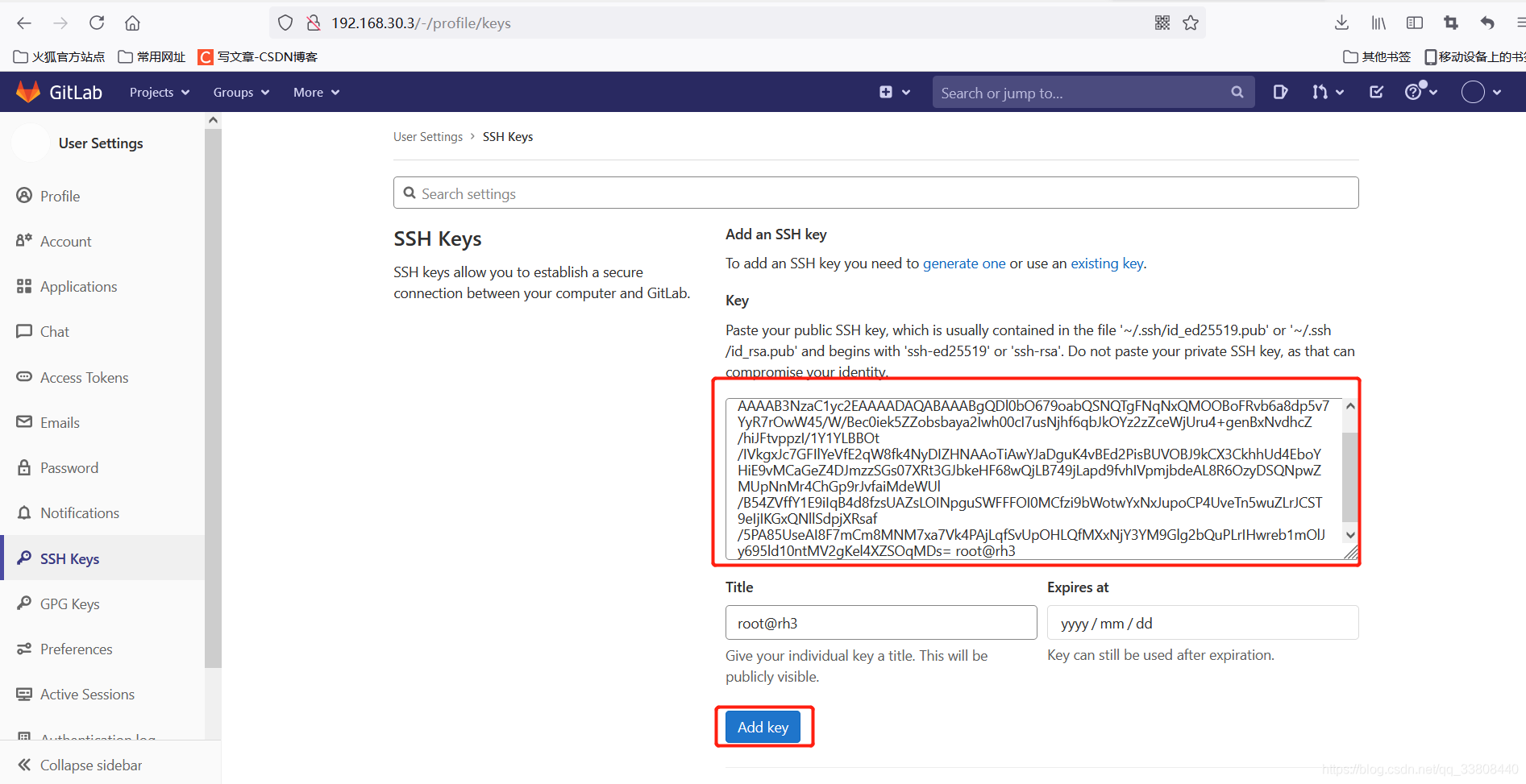Click the key textarea scroll down arrow
Image resolution: width=1526 pixels, height=784 pixels.
[x=1350, y=535]
